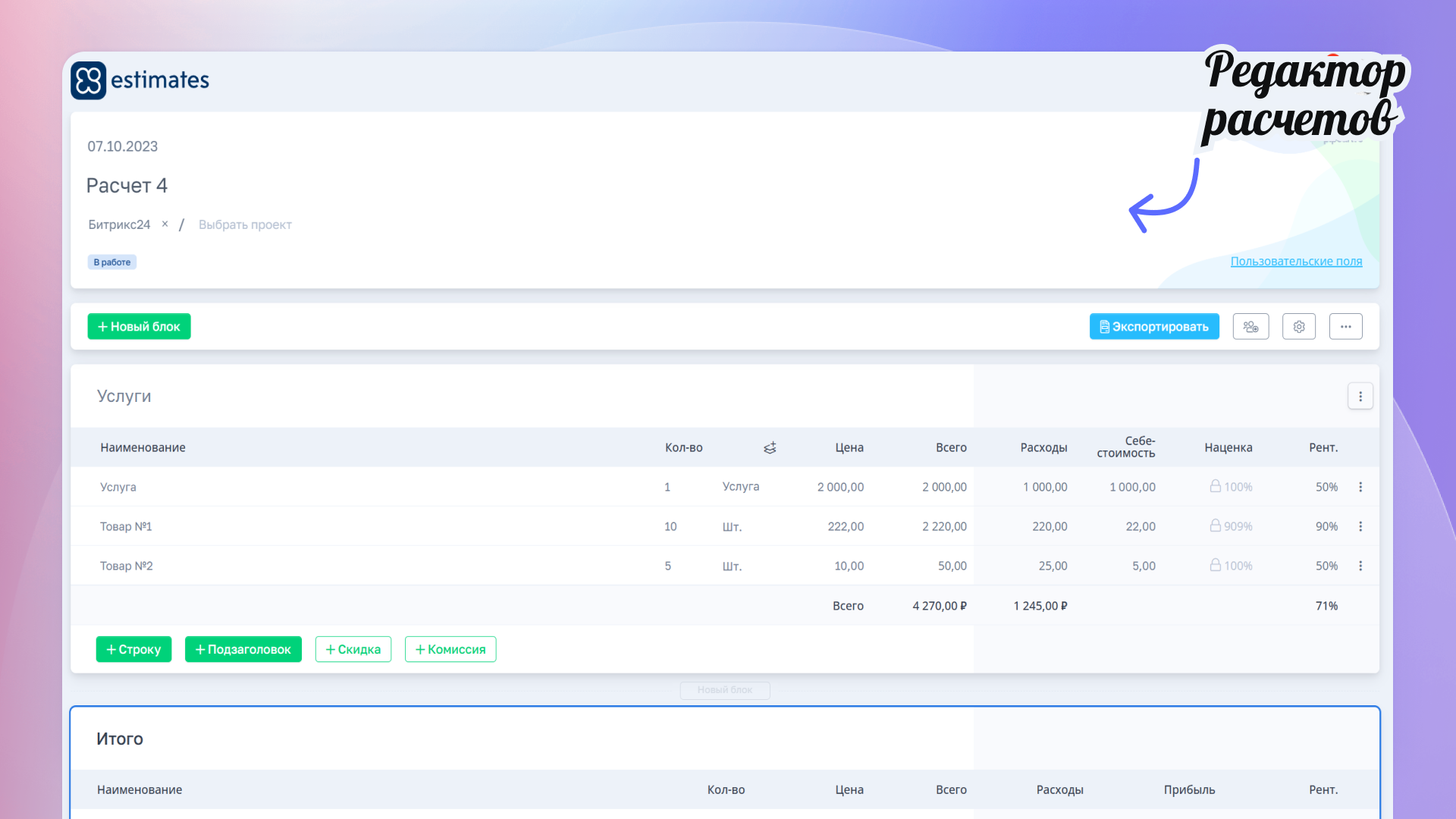Toggle markup lock on Услуга row
Viewport: 1456px width, 819px height.
pos(1215,486)
